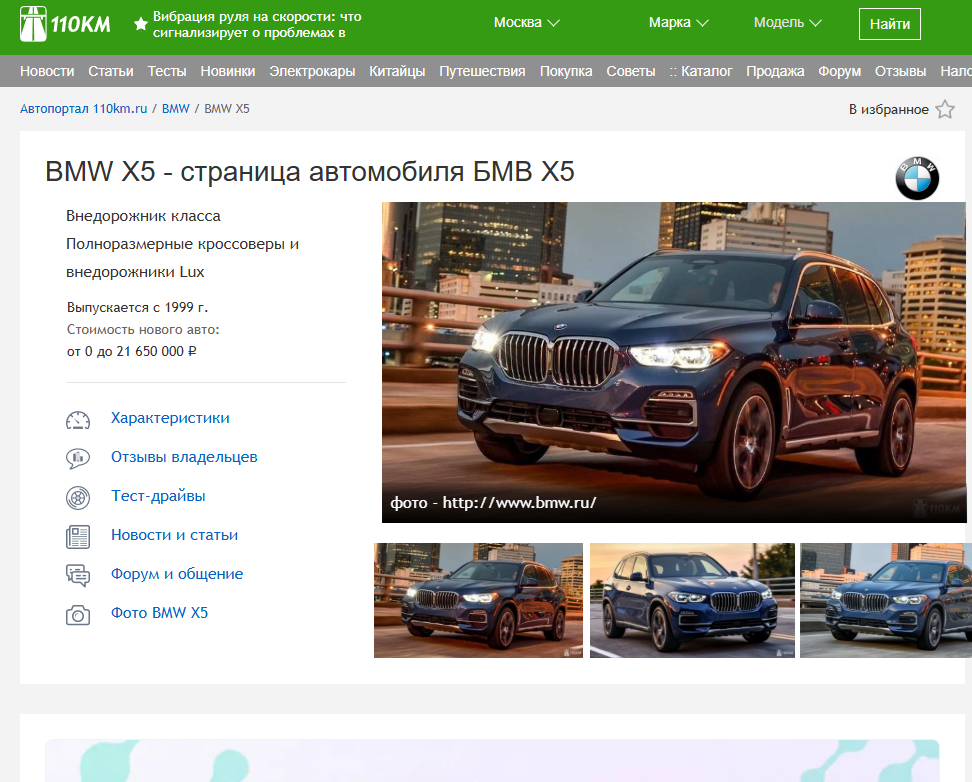Open the Форум menu item
Image resolution: width=972 pixels, height=782 pixels.
coord(839,71)
